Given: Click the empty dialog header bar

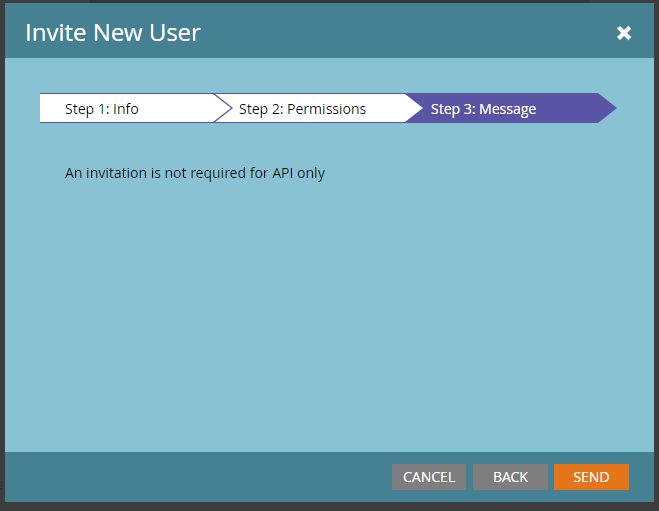Looking at the screenshot, I should click(400, 32).
